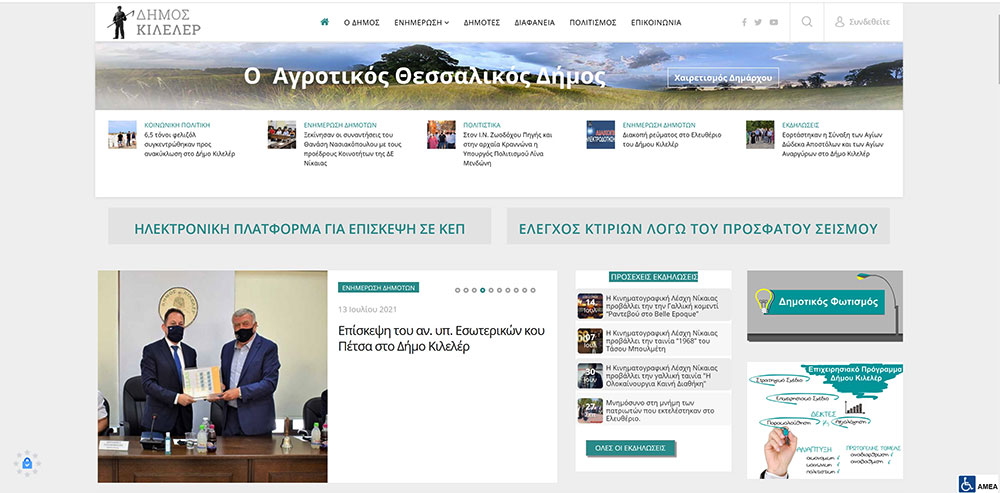The image size is (1000, 493).
Task: Click the ΕΚΔΗΛΩΣΕΙΣ category label
Action: click(800, 125)
